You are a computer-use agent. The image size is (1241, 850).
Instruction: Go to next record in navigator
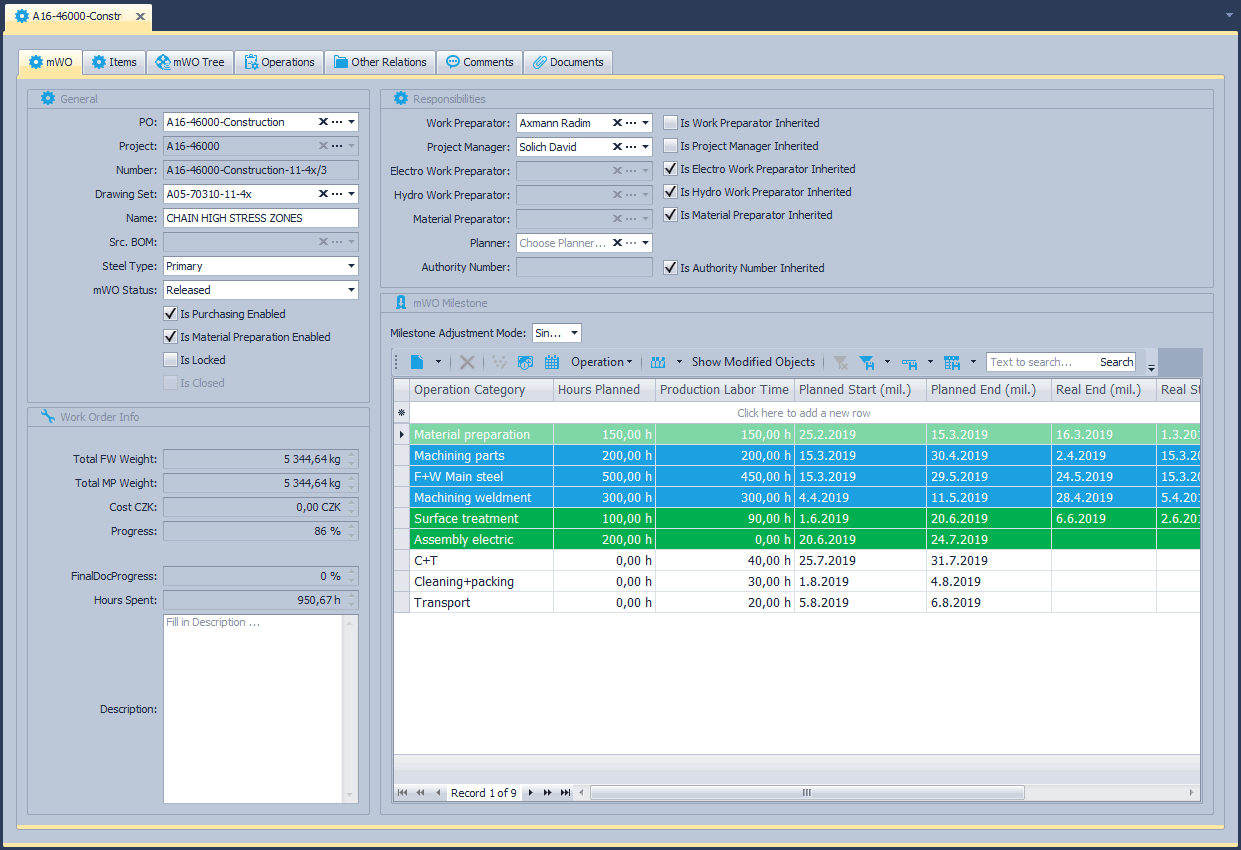(531, 793)
